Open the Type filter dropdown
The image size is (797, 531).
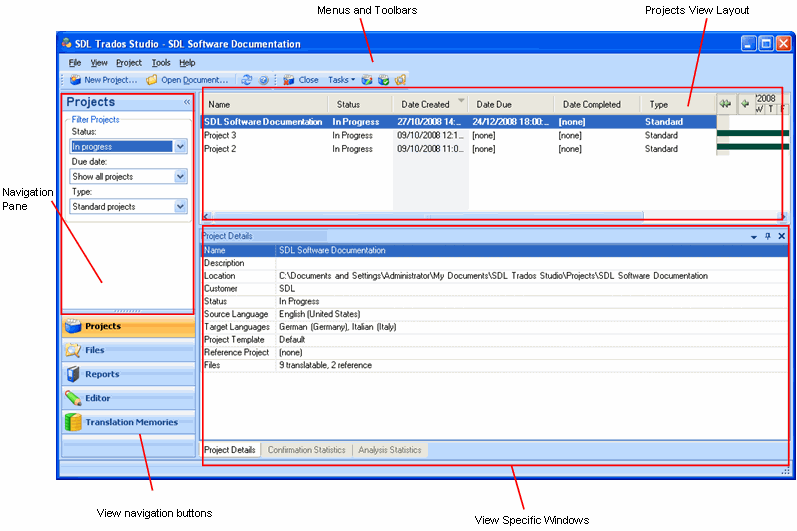tap(180, 206)
